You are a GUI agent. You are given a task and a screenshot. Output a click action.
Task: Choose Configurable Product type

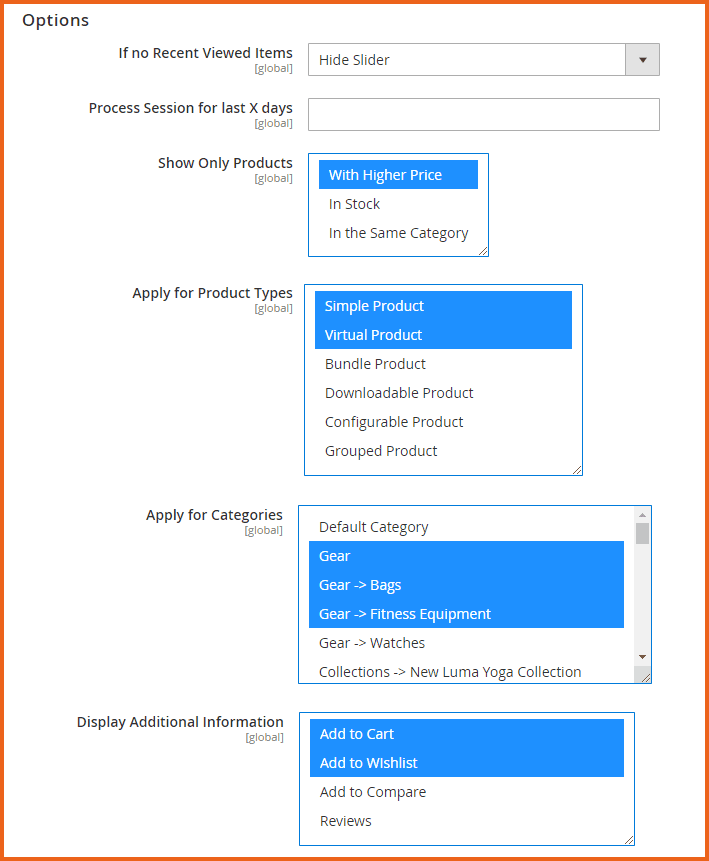click(x=394, y=422)
